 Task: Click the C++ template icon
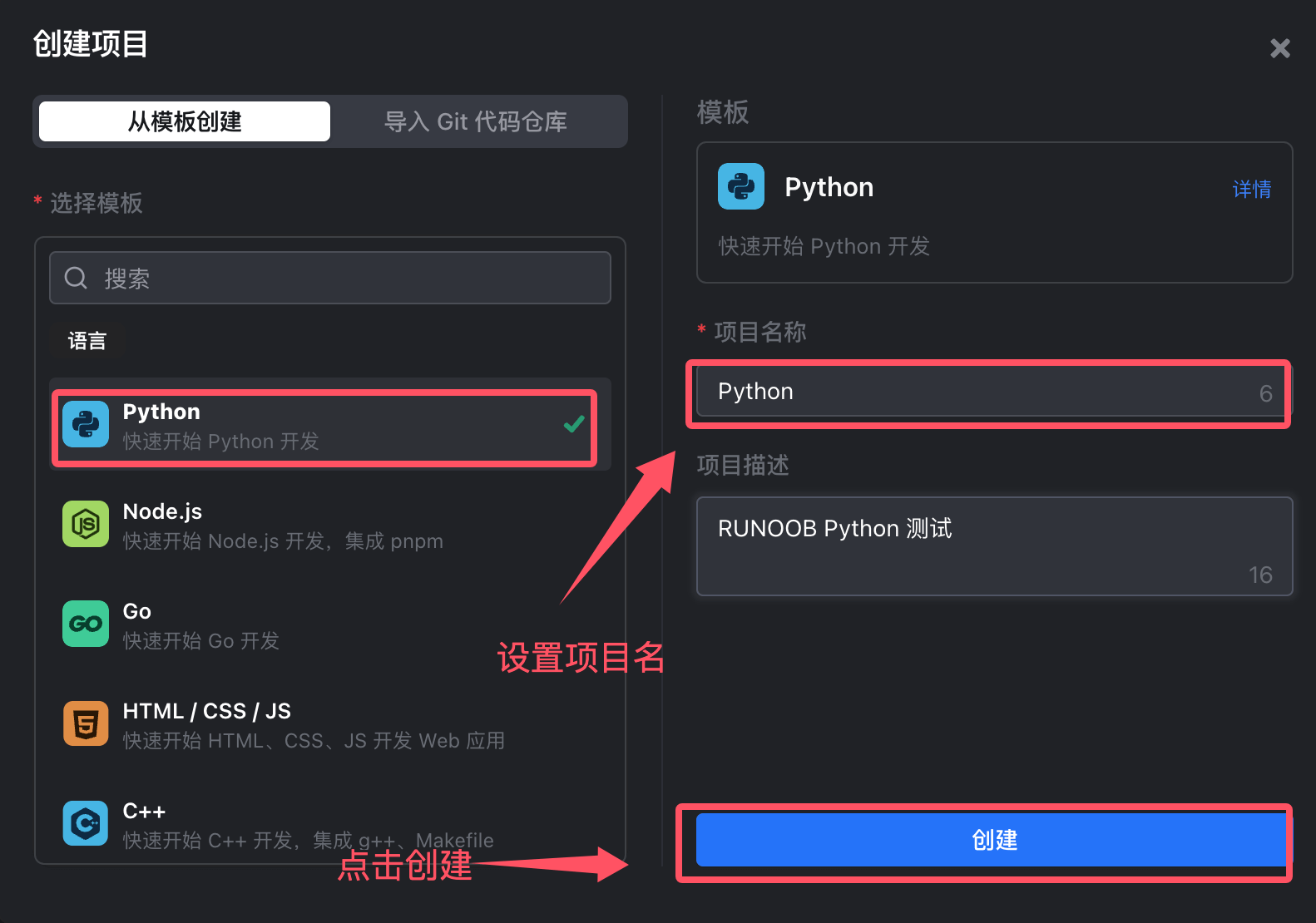pos(86,823)
